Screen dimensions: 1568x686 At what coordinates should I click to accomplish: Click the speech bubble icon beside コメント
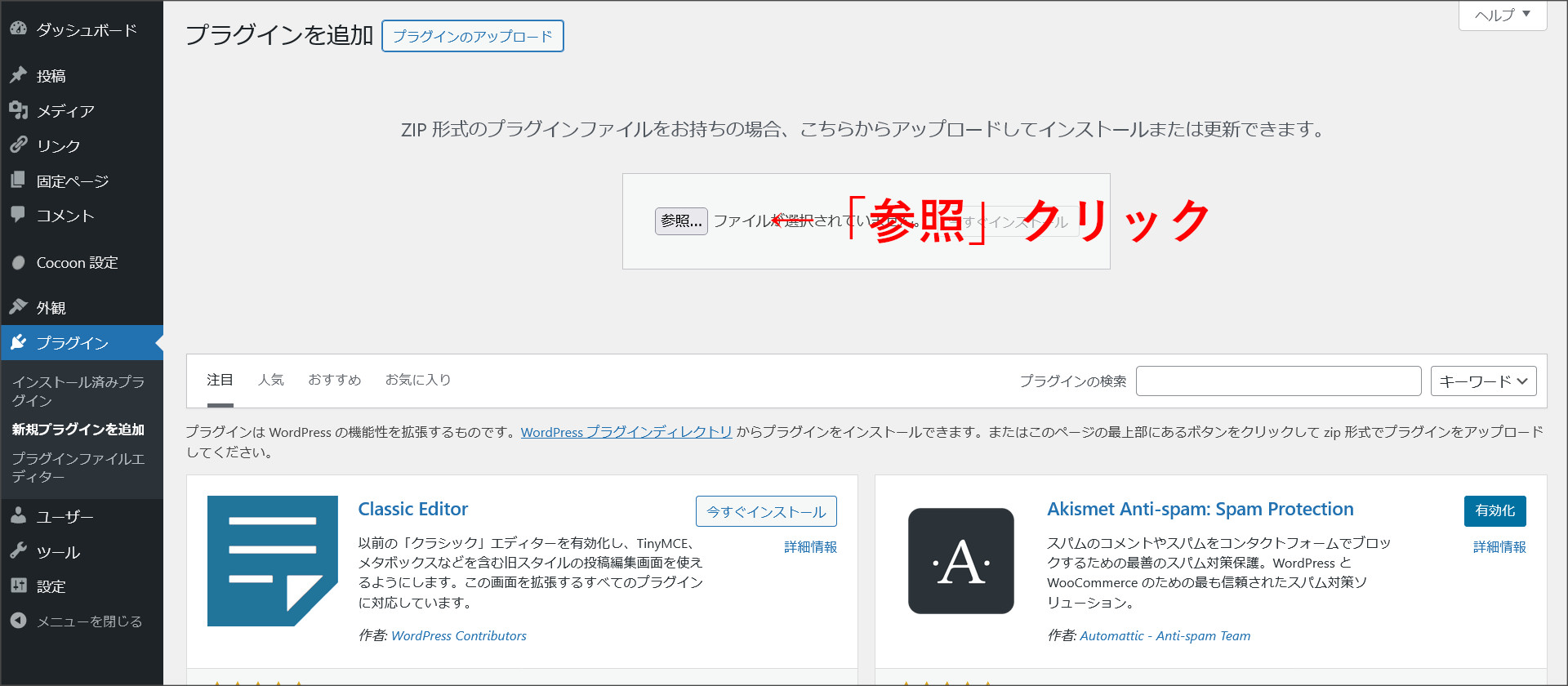pyautogui.click(x=18, y=215)
